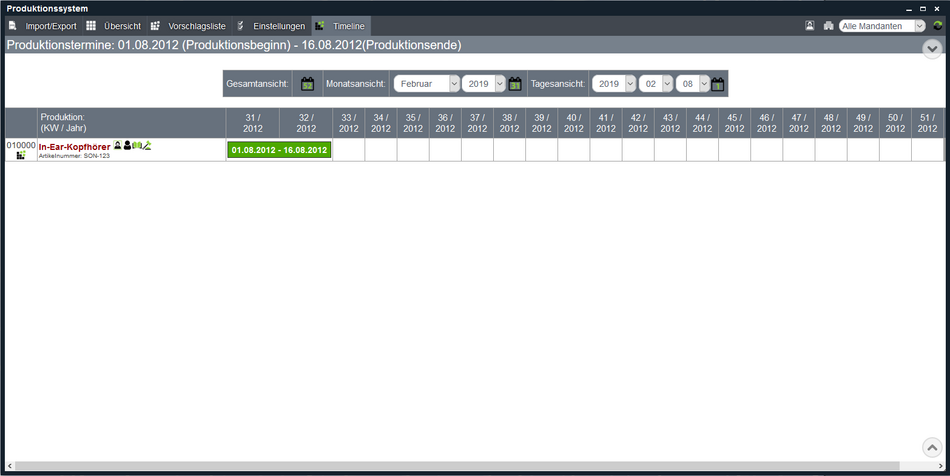This screenshot has width=950, height=476.
Task: Open the Import/Export tab
Action: coord(43,25)
